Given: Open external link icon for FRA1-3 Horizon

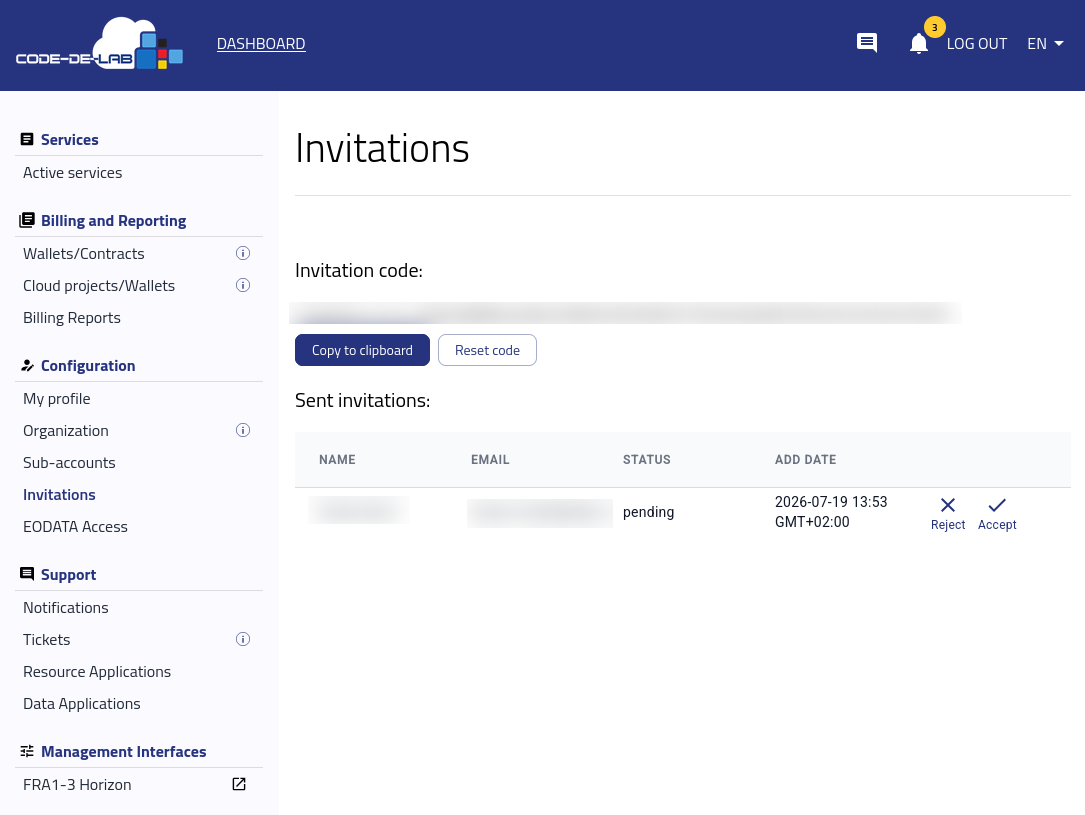Looking at the screenshot, I should pos(239,784).
